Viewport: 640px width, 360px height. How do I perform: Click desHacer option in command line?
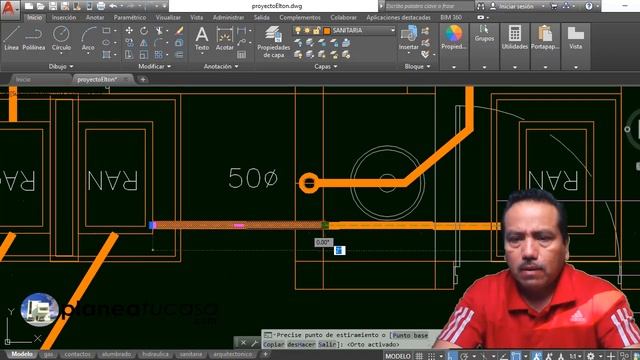301,344
